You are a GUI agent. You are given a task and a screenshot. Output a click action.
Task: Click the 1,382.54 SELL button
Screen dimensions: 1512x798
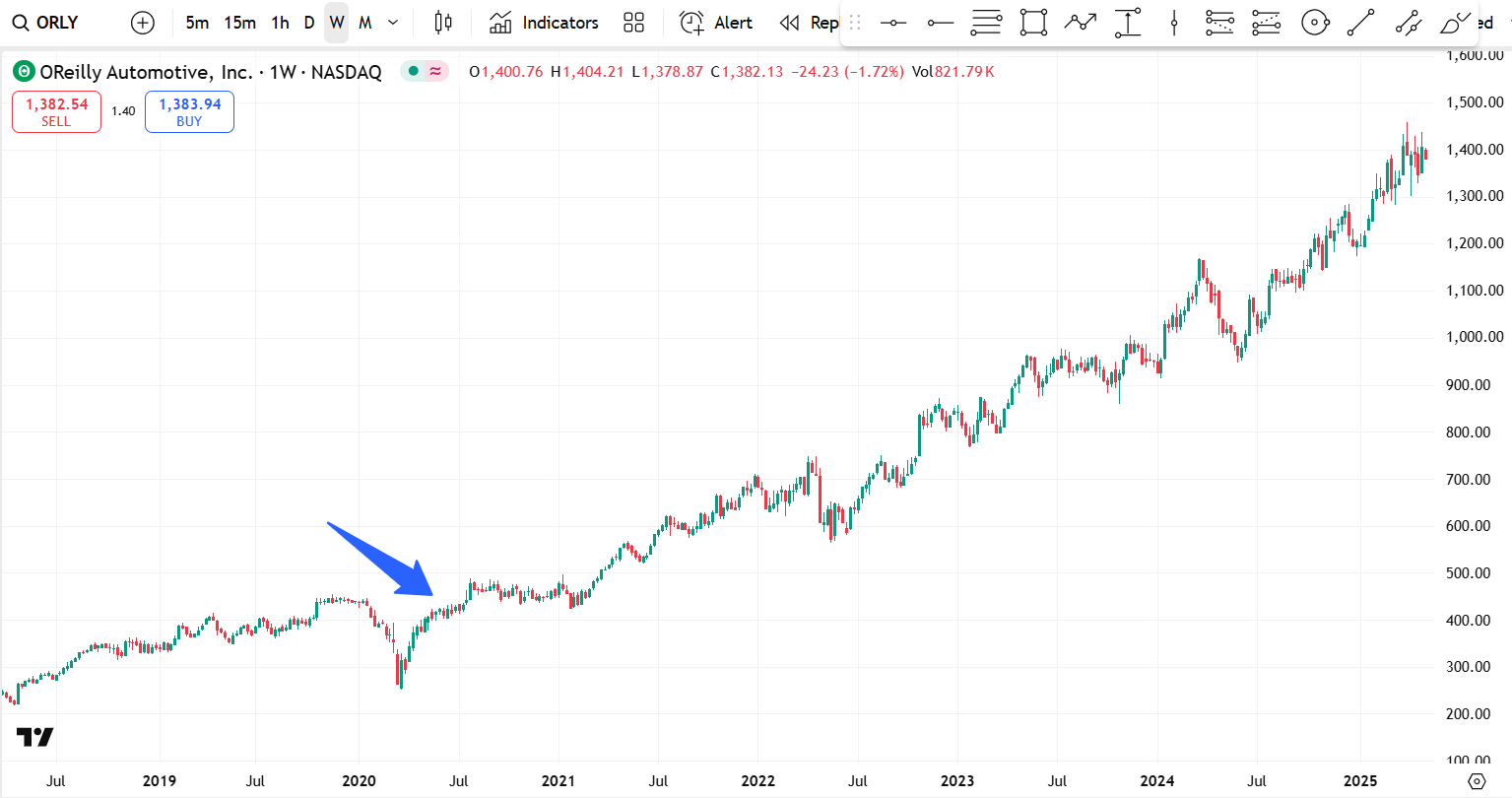(56, 111)
